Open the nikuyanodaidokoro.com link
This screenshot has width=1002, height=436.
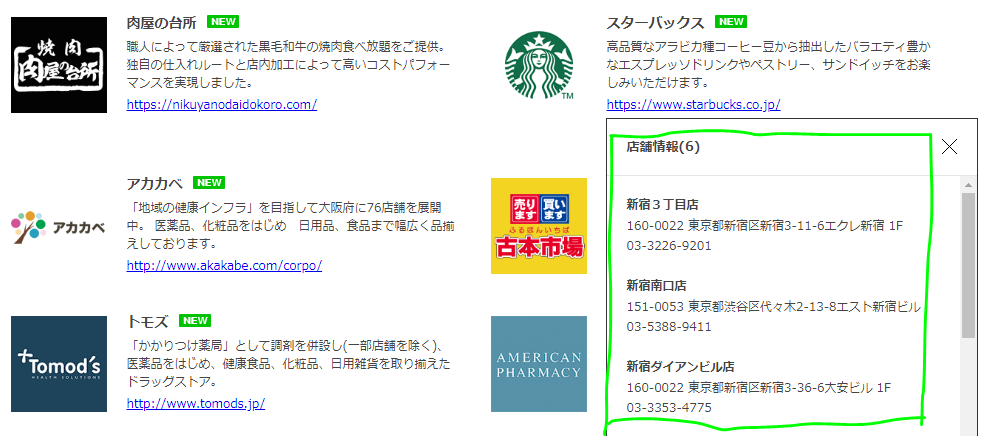coord(222,104)
